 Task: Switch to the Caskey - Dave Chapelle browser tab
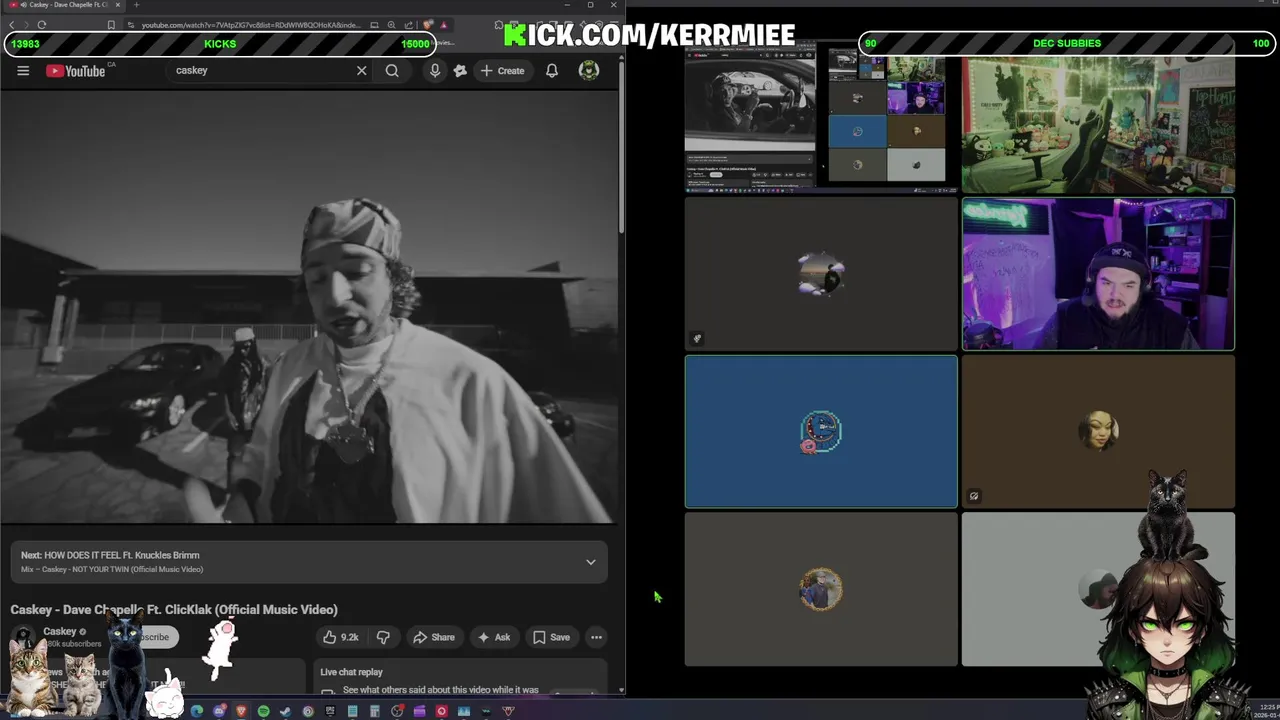62,5
